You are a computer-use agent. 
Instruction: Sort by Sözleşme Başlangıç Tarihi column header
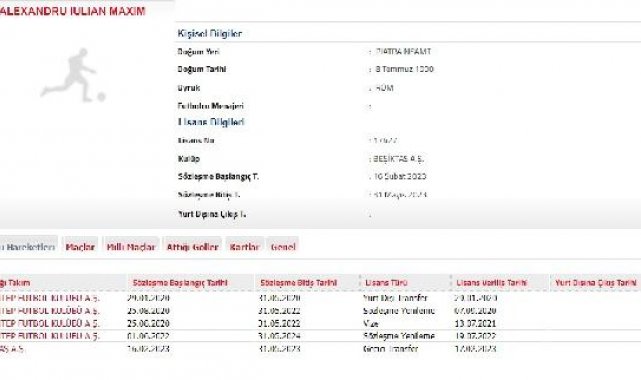tap(180, 283)
